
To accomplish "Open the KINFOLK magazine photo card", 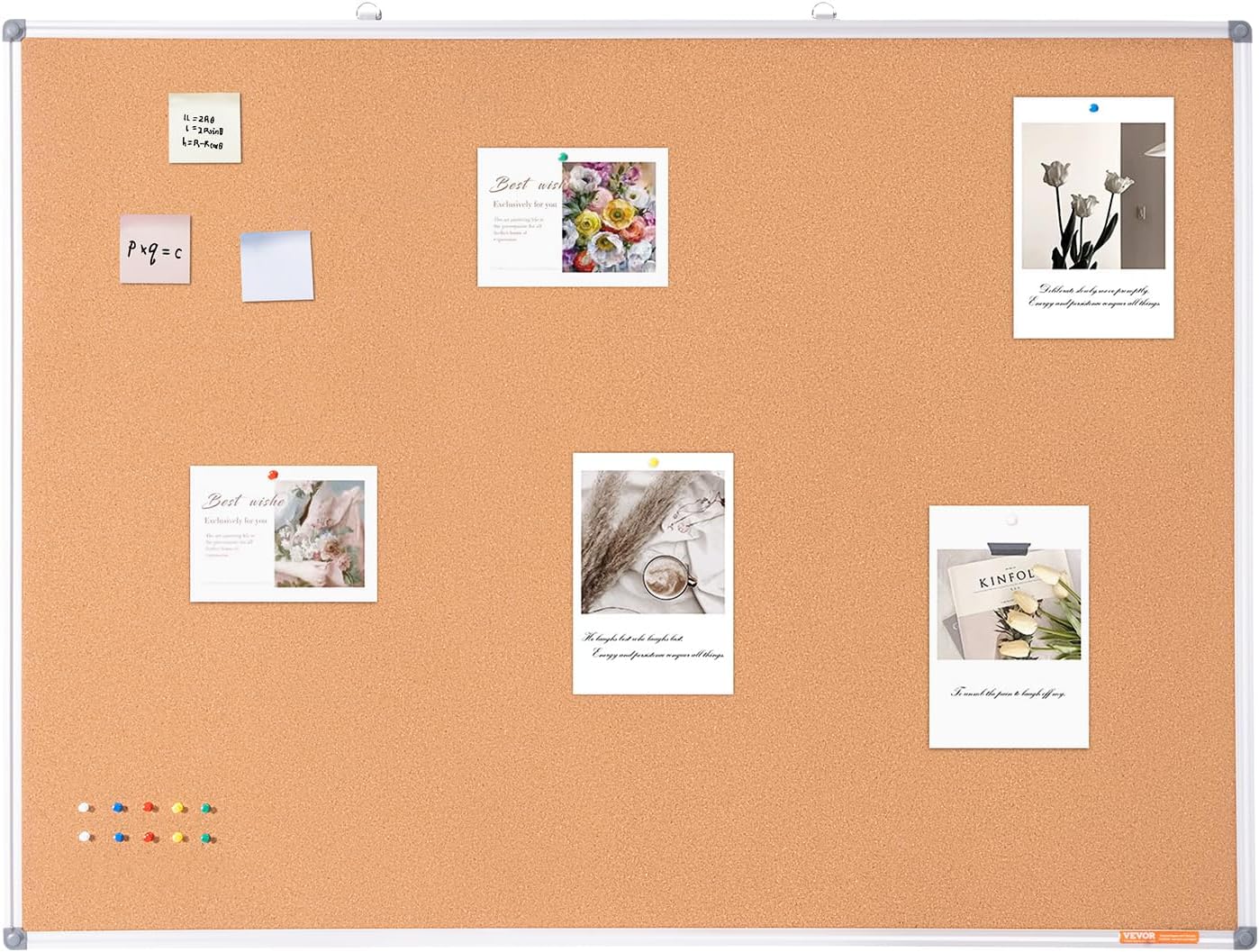I will [1009, 627].
